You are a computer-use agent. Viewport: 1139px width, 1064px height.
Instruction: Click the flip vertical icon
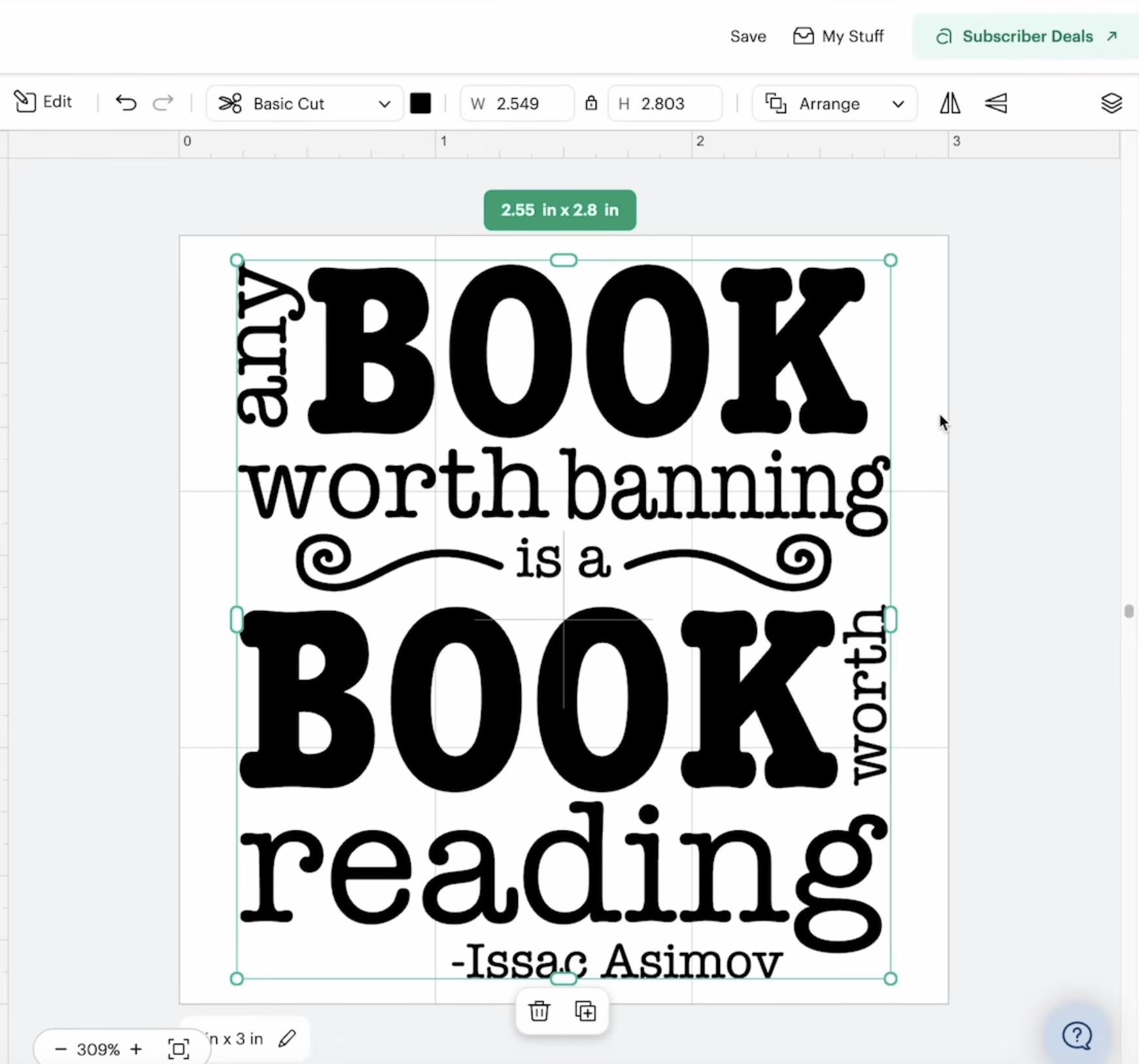[x=996, y=103]
